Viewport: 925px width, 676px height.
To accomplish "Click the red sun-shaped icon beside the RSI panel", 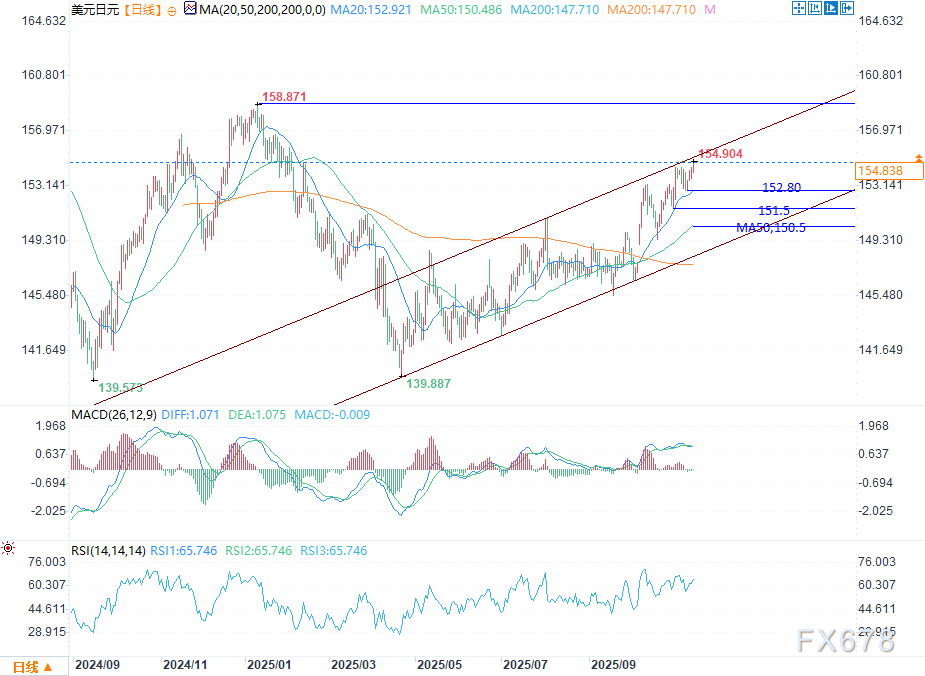I will pos(8,548).
